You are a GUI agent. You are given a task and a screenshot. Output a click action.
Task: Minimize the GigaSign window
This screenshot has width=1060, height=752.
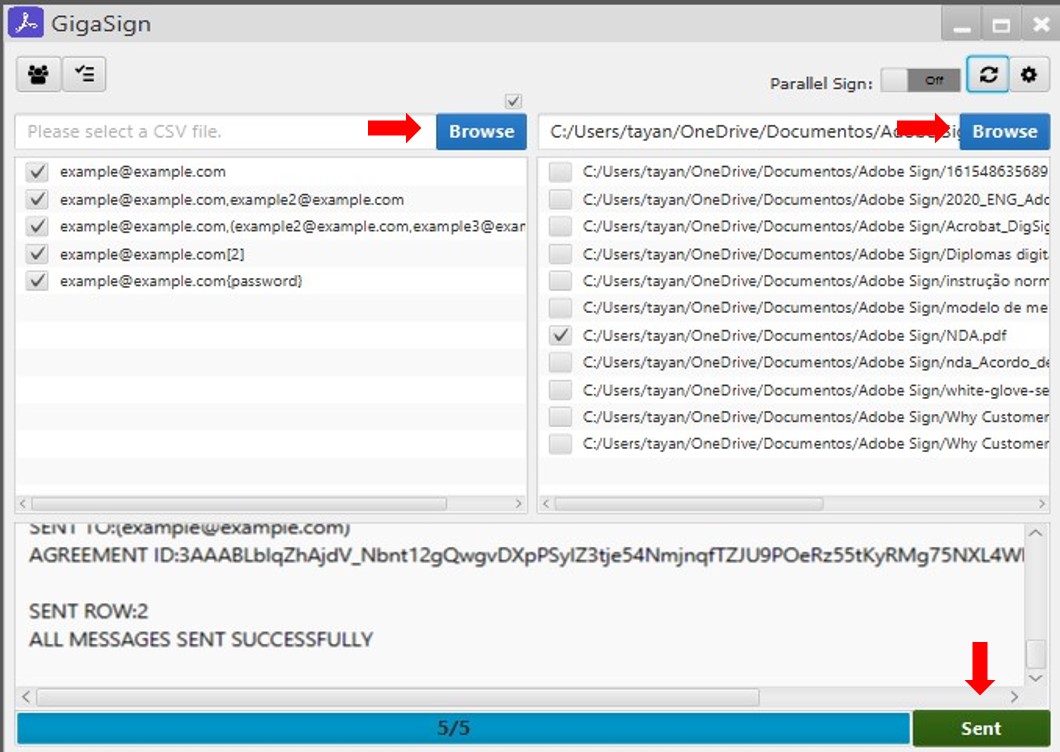click(x=962, y=24)
